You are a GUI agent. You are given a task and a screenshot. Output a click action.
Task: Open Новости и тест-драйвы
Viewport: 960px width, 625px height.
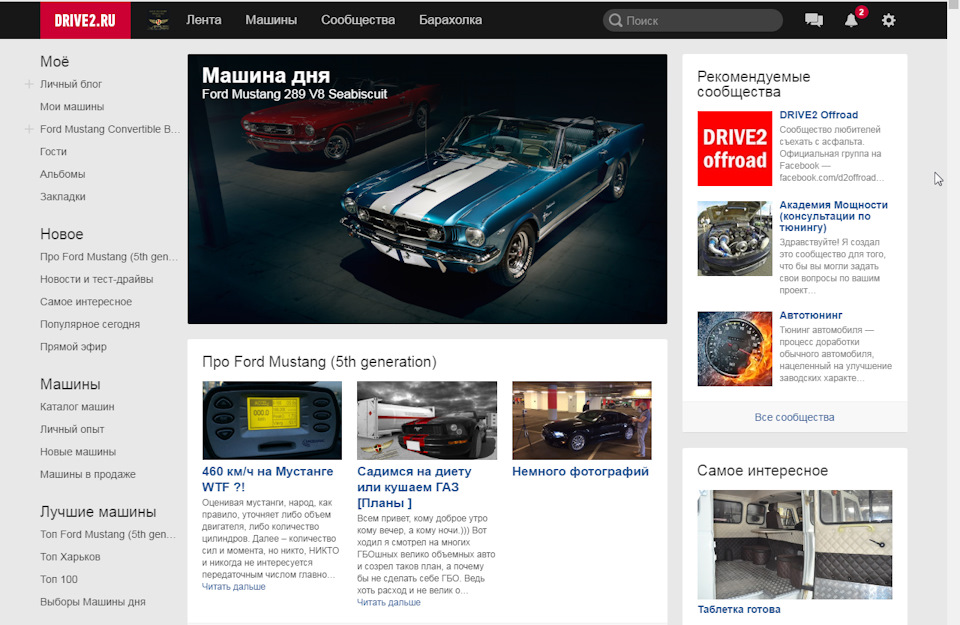click(x=97, y=279)
